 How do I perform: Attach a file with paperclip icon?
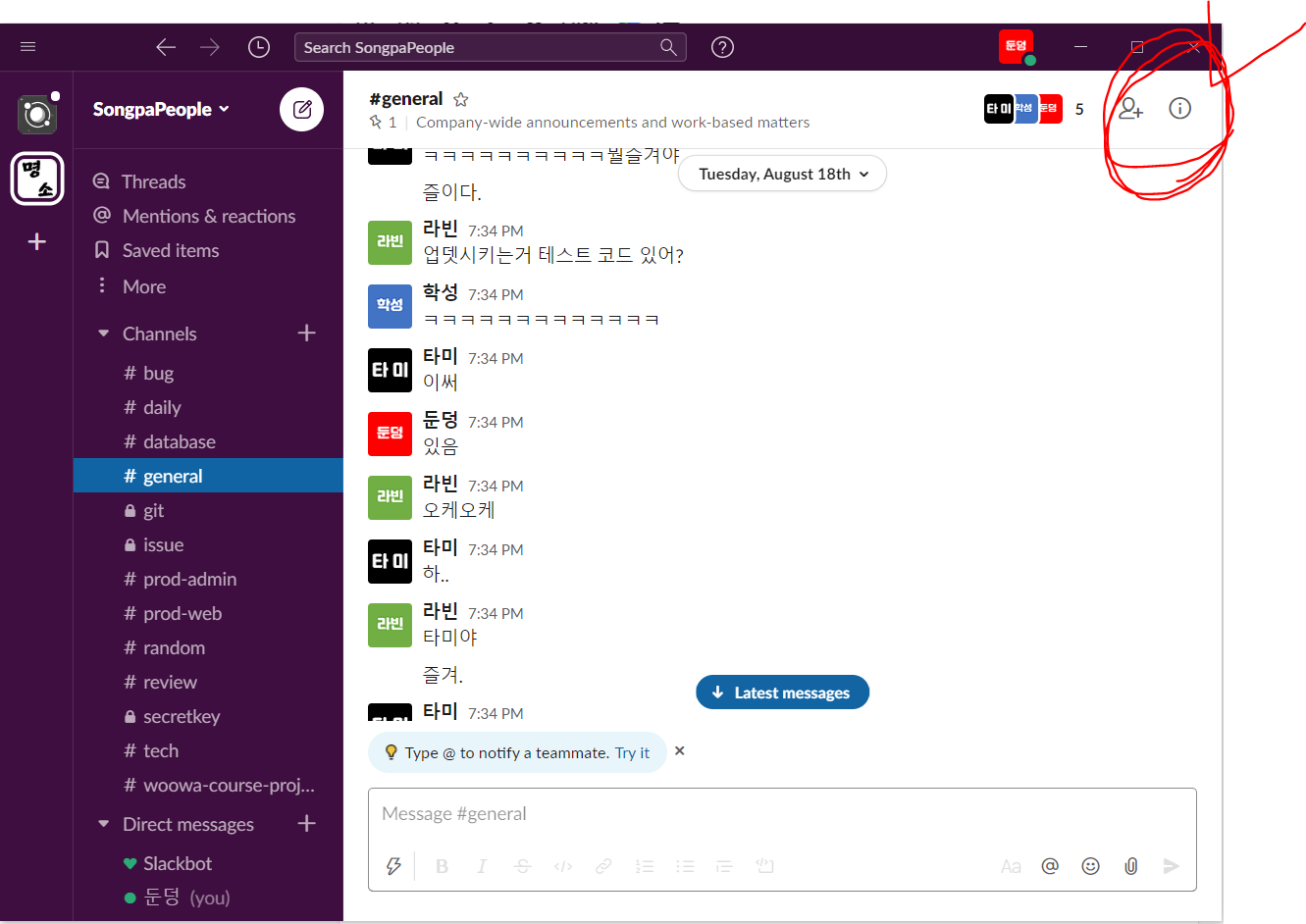[1130, 866]
